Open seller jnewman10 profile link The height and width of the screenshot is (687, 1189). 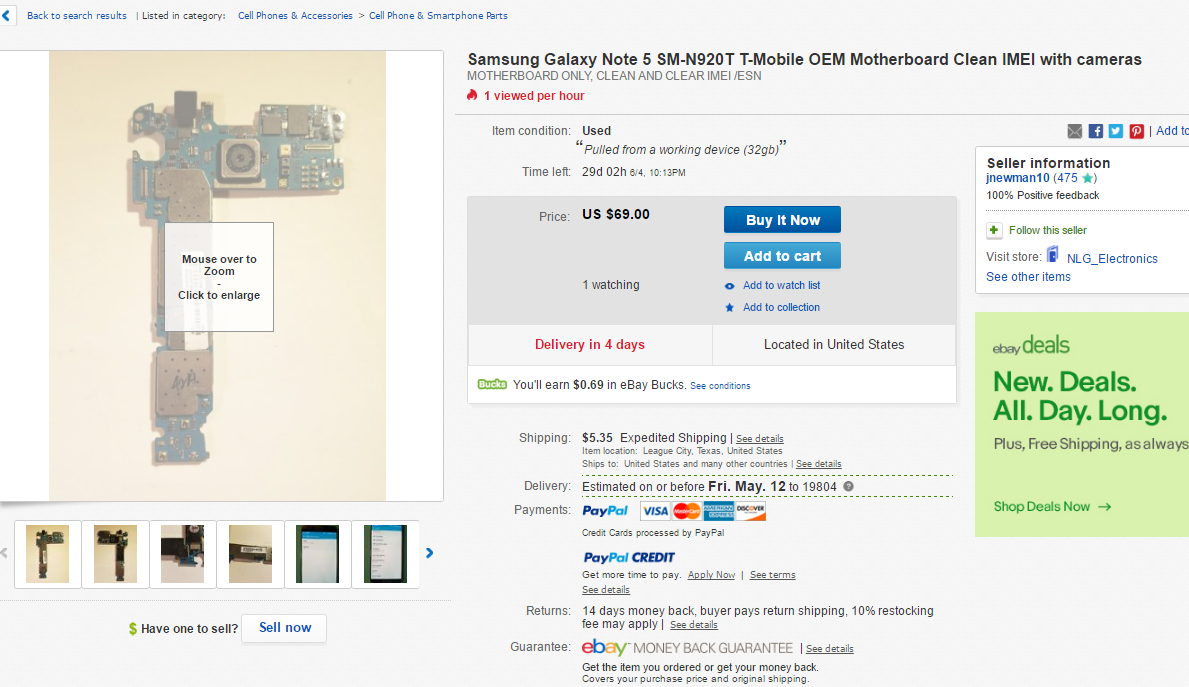click(1017, 178)
